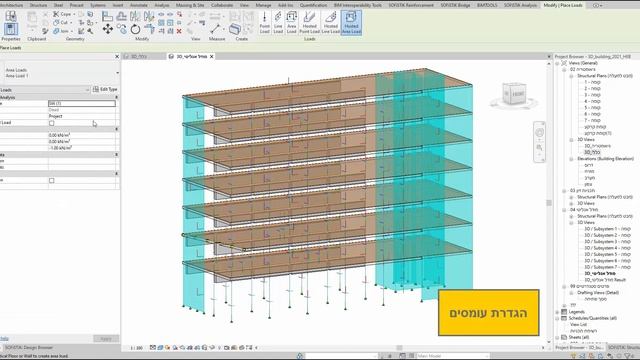The width and height of the screenshot is (640, 360).
Task: Activate the Copy elements tool
Action: pyautogui.click(x=122, y=29)
